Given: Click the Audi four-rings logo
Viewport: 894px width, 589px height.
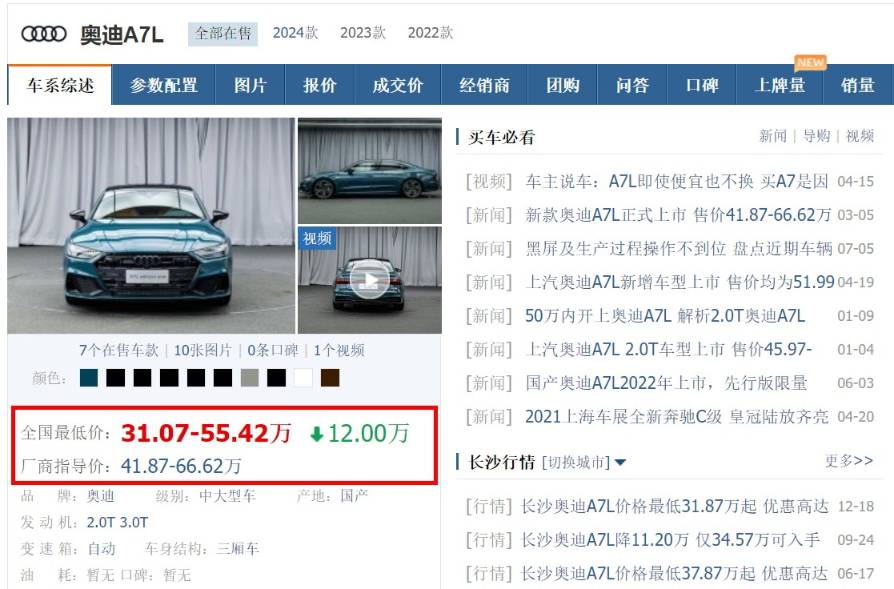Looking at the screenshot, I should [x=44, y=34].
